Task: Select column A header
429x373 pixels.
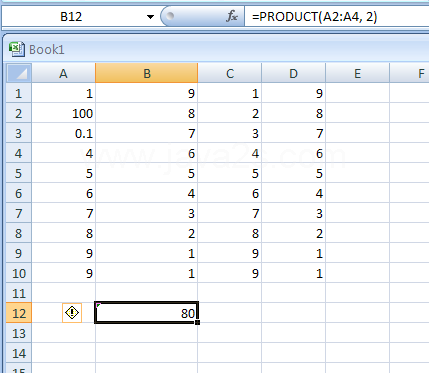Action: point(63,73)
